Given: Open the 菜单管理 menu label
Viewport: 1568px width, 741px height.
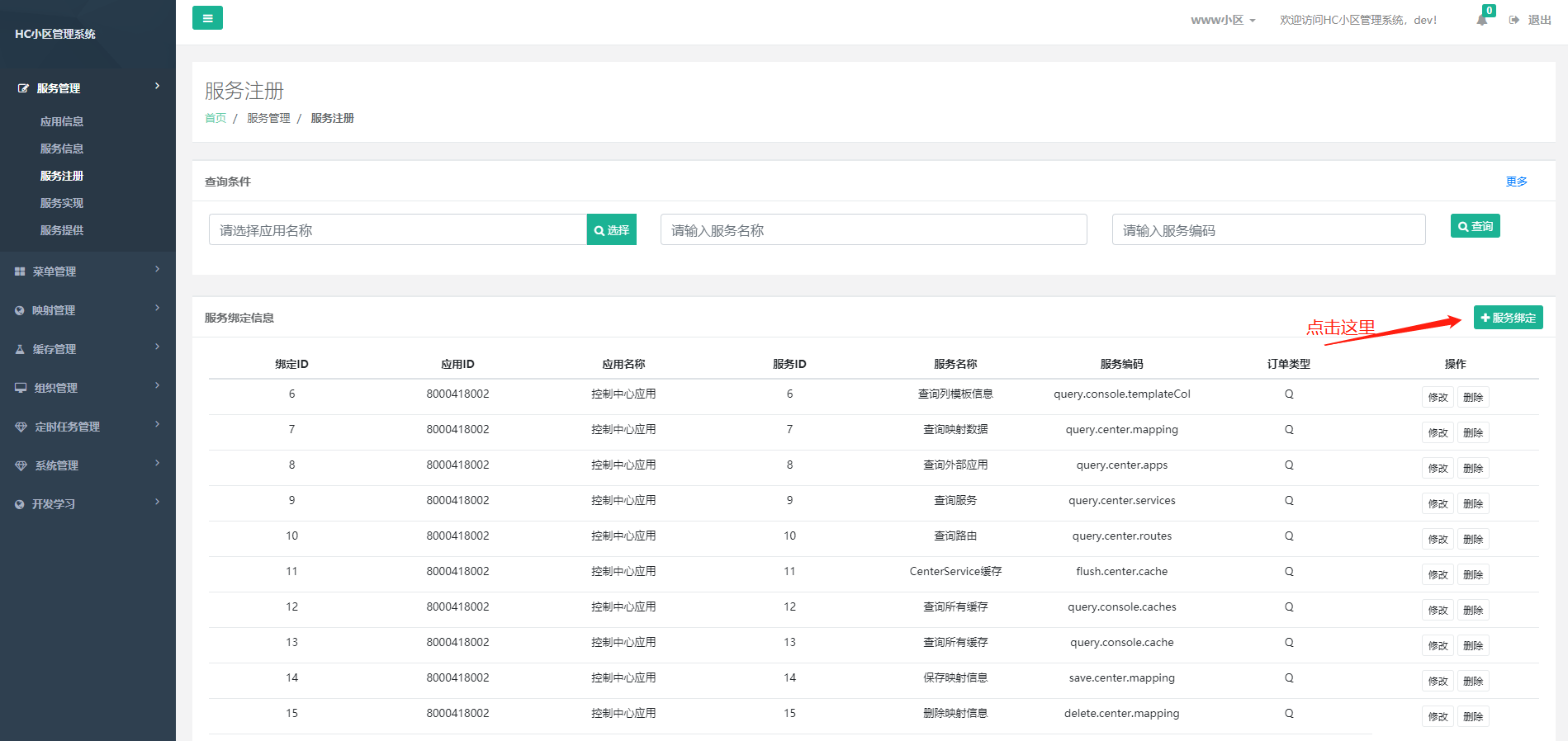Looking at the screenshot, I should pyautogui.click(x=54, y=271).
